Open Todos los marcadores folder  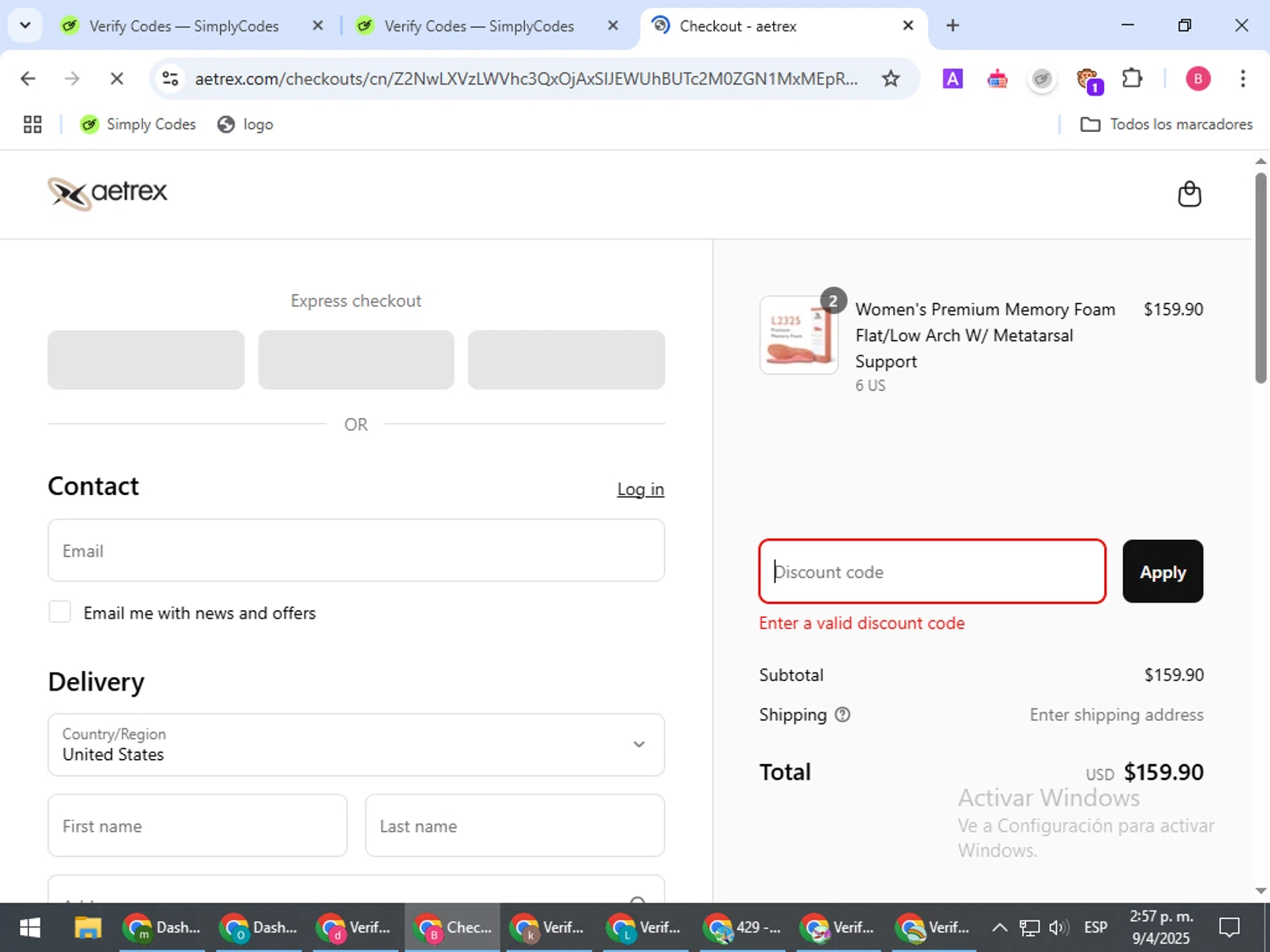pyautogui.click(x=1167, y=124)
